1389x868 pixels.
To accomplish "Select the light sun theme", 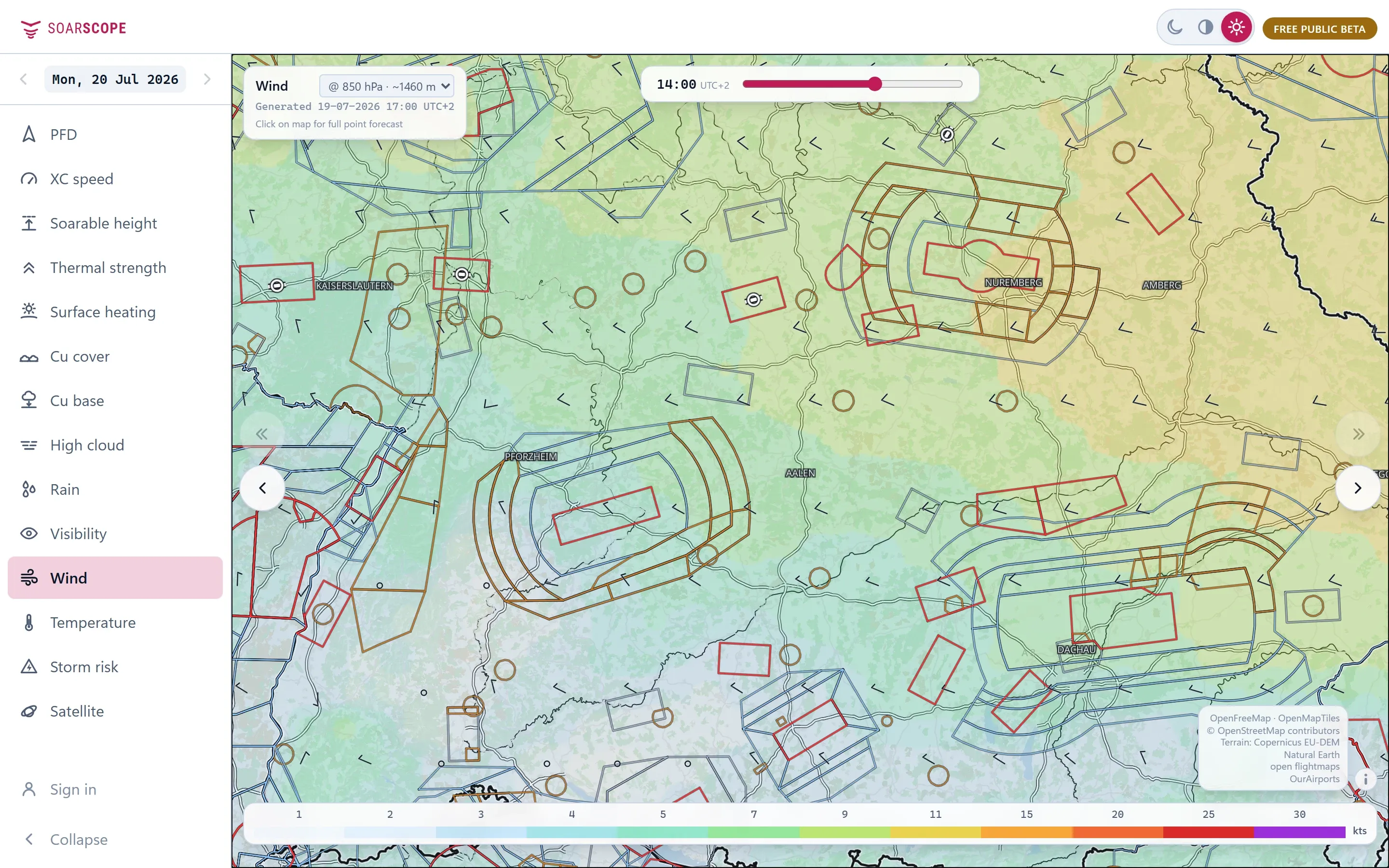I will click(1236, 27).
